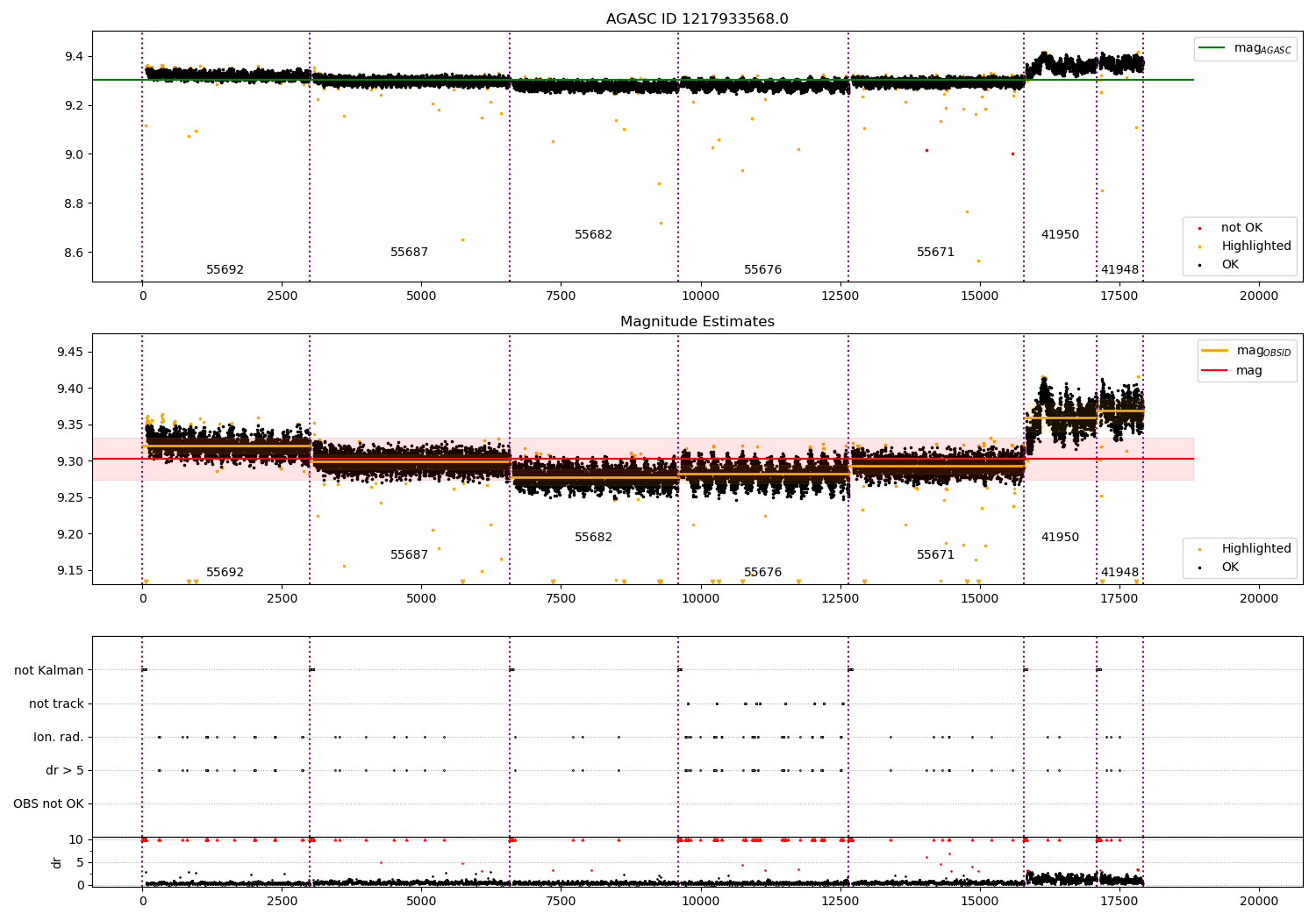Click obsid label 55687 in the top plot
The width and height of the screenshot is (1316, 921).
(x=409, y=253)
